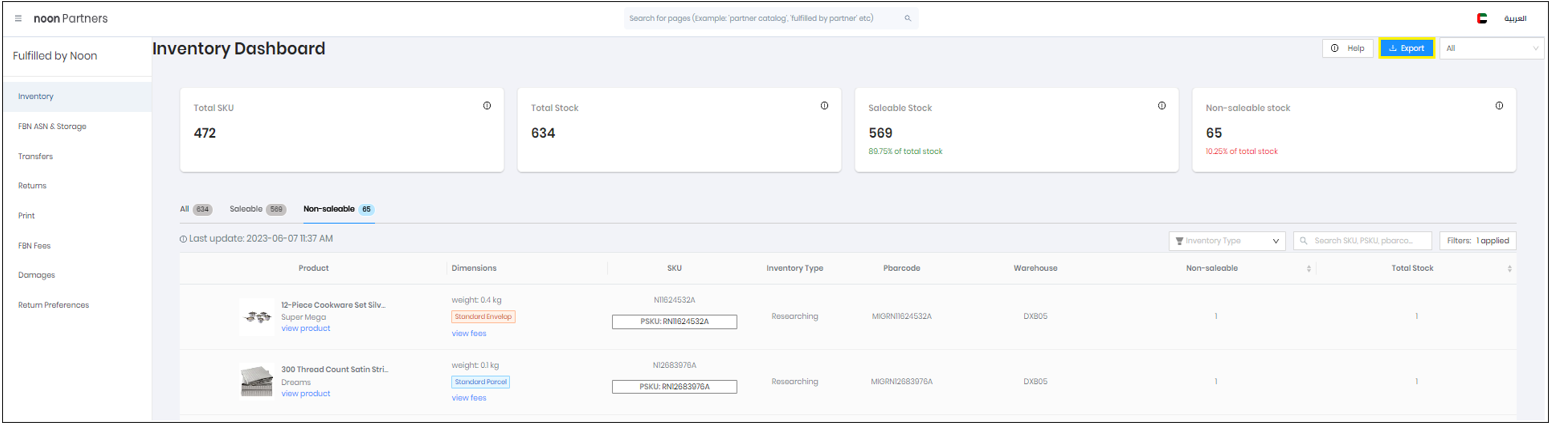
Task: Click SKU N12683976A text
Action: coord(674,365)
